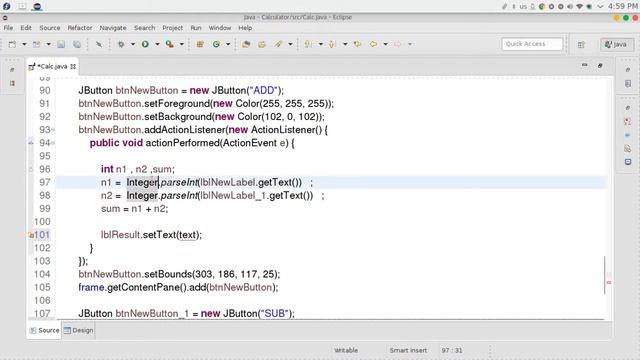640x360 pixels.
Task: Click the "SUB" string literal
Action: point(275,313)
